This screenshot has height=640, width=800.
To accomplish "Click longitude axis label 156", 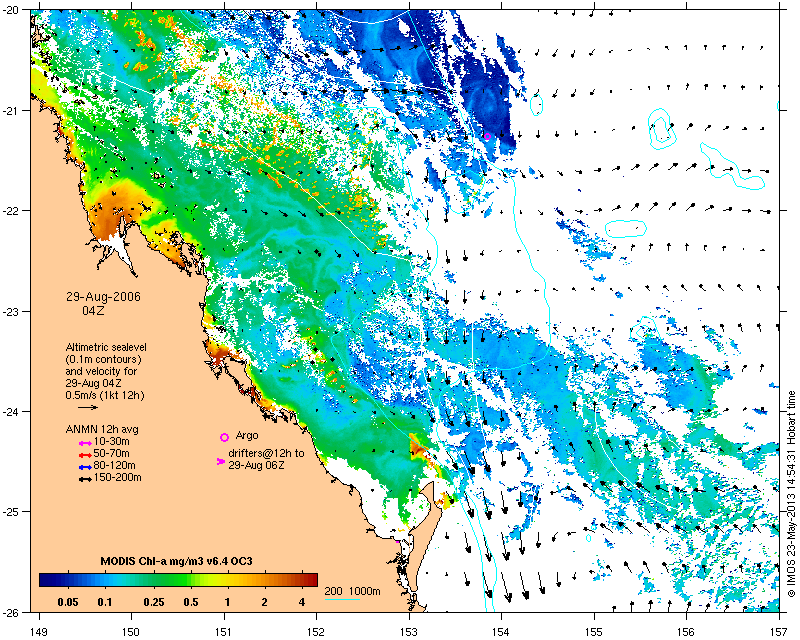I will coord(687,632).
